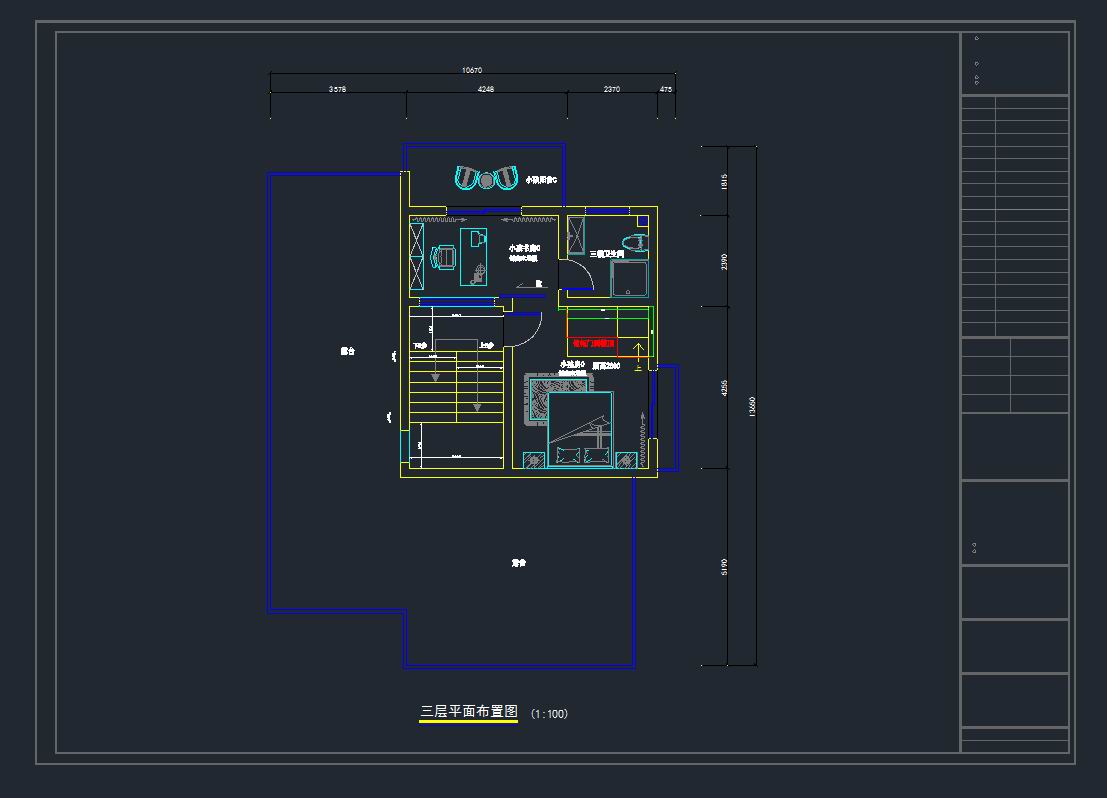Select the 3578 dimension label

click(337, 89)
